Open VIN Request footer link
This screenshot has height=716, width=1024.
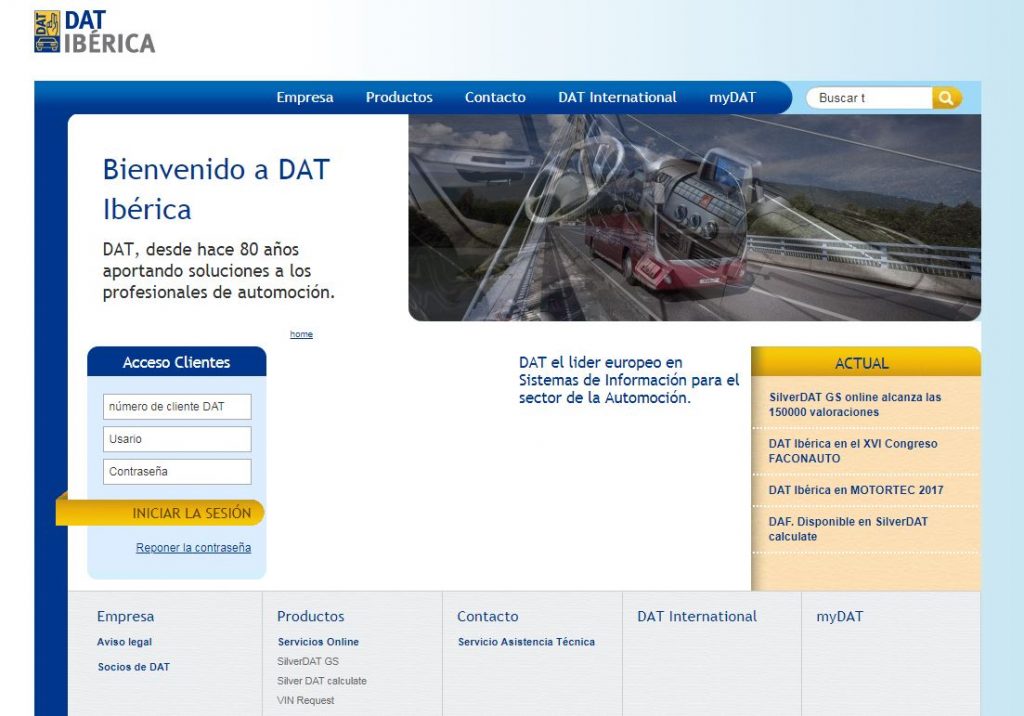point(305,700)
